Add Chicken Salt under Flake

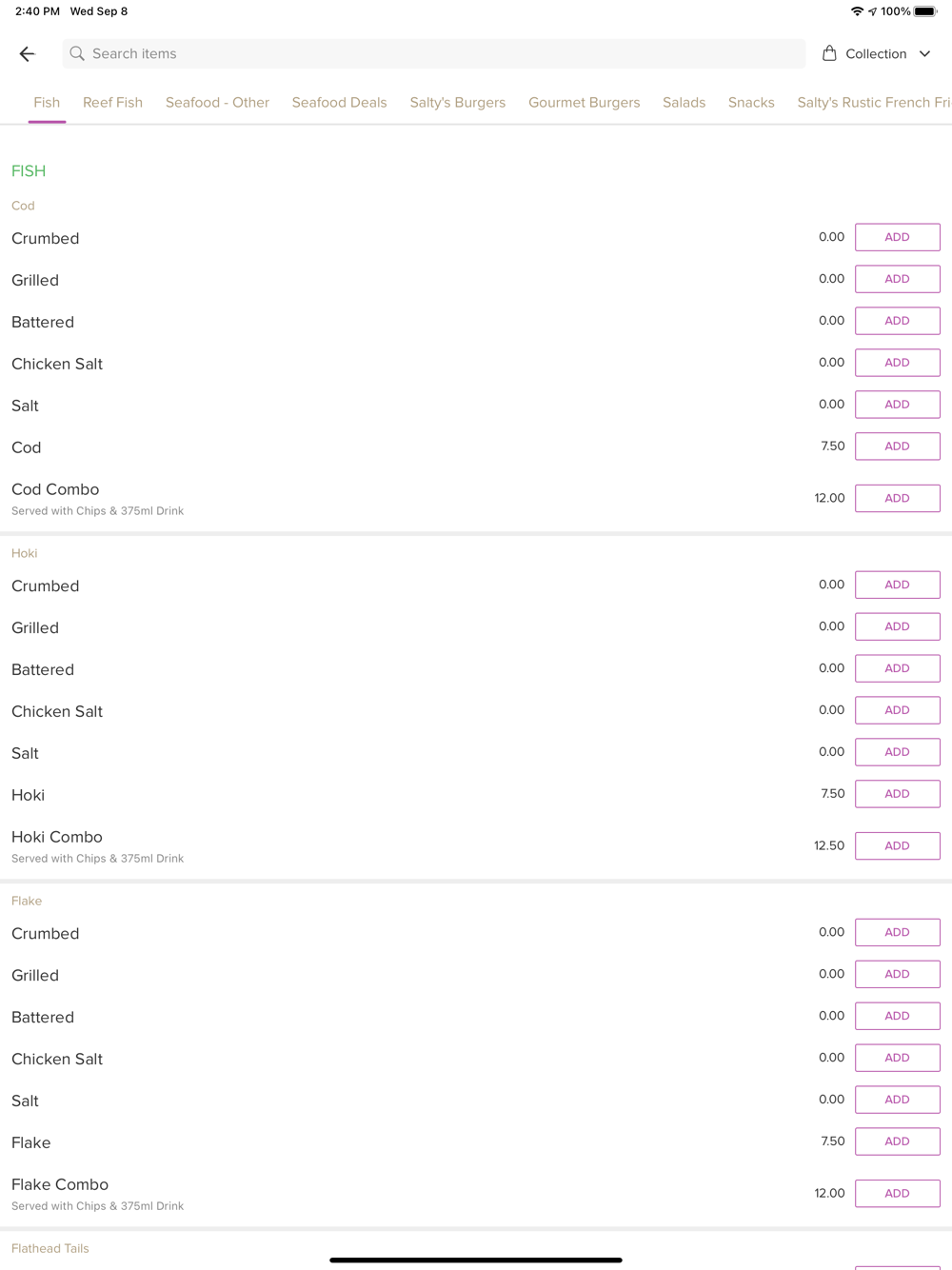[897, 1058]
